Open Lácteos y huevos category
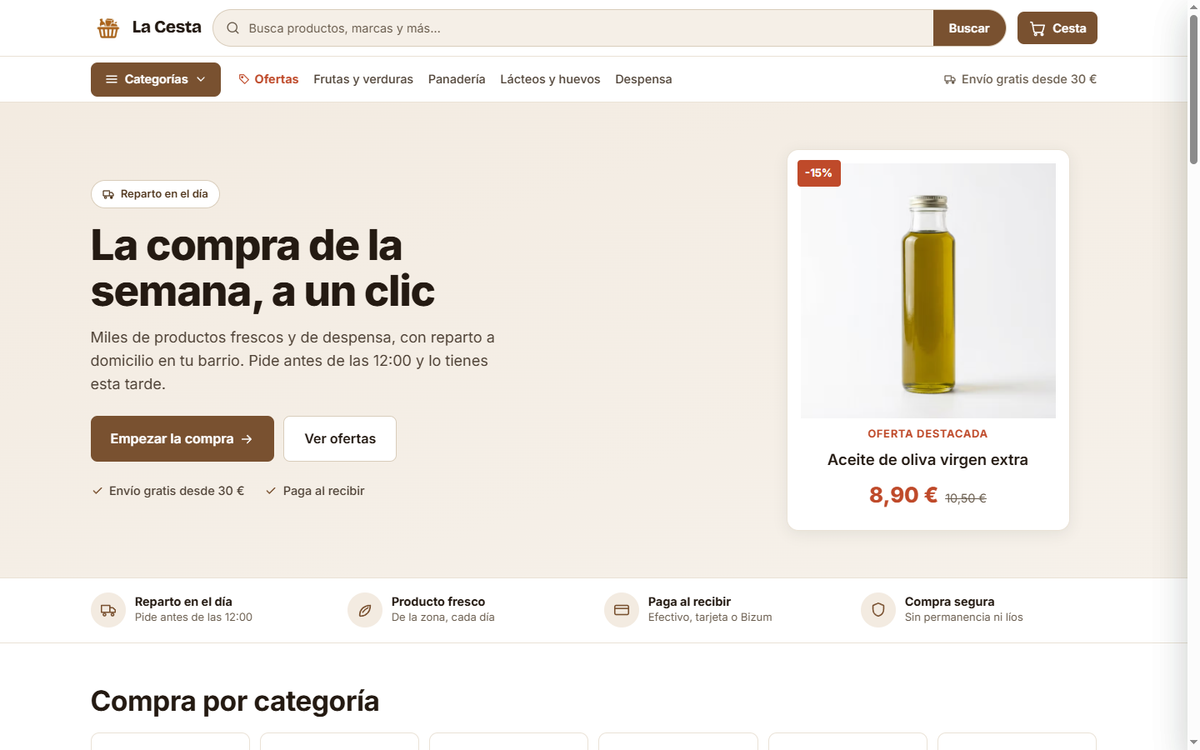The image size is (1200, 750). click(x=550, y=79)
